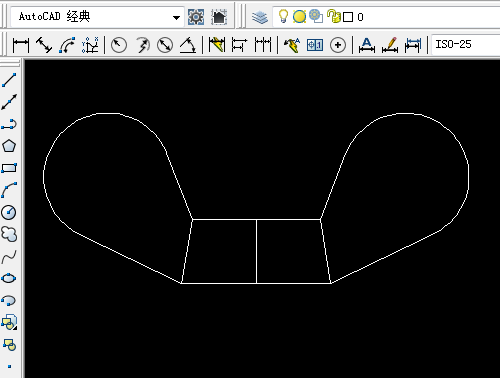This screenshot has height=378, width=500.
Task: Select the Construction Line tool
Action: point(9,102)
